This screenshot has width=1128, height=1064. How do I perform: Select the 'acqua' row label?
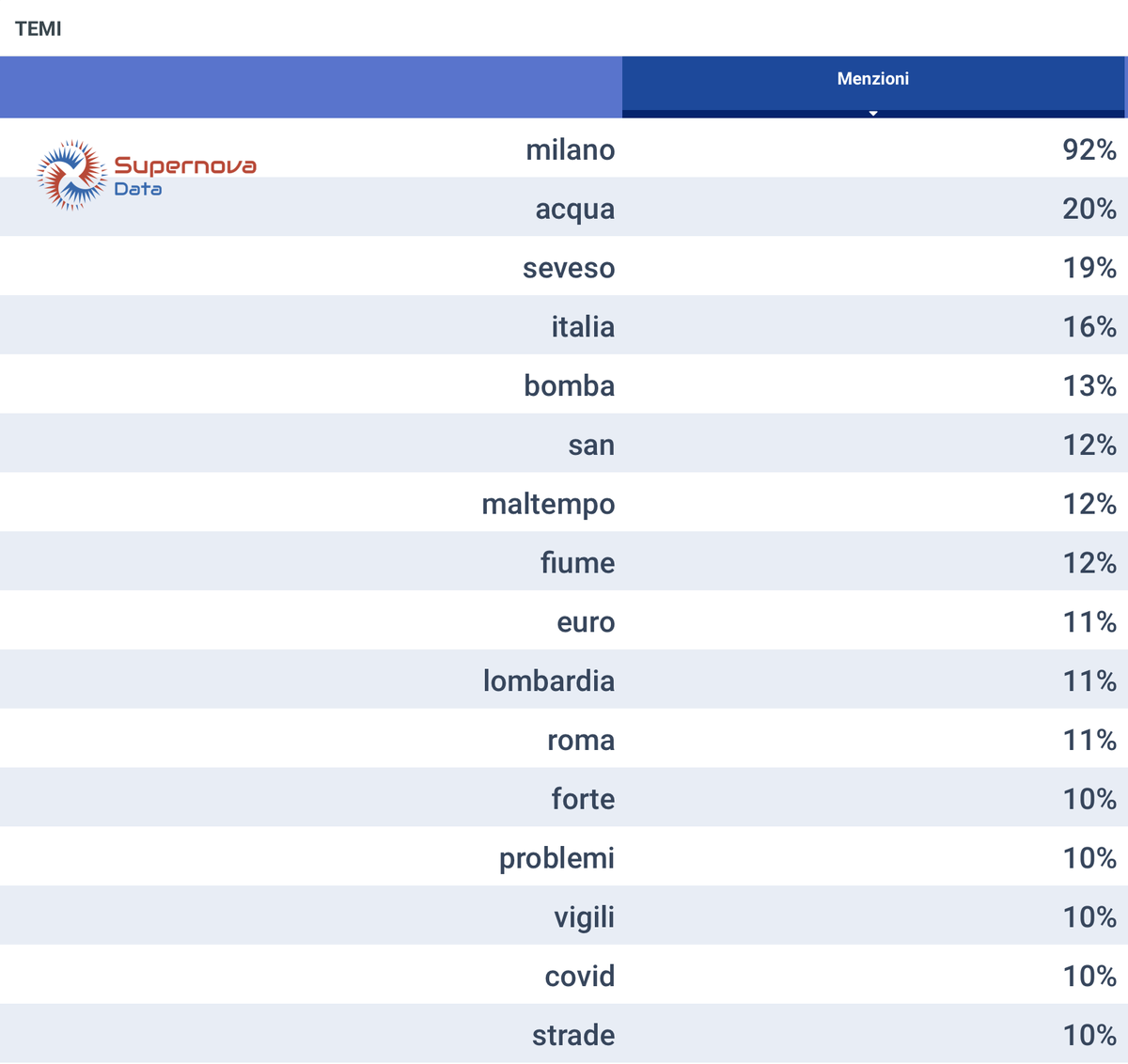click(574, 209)
